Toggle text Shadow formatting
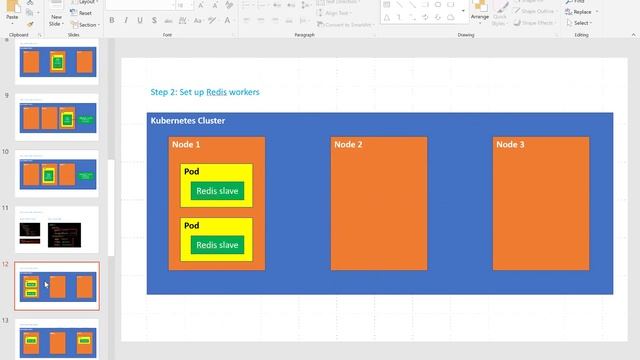The width and height of the screenshot is (640, 360). [x=154, y=20]
